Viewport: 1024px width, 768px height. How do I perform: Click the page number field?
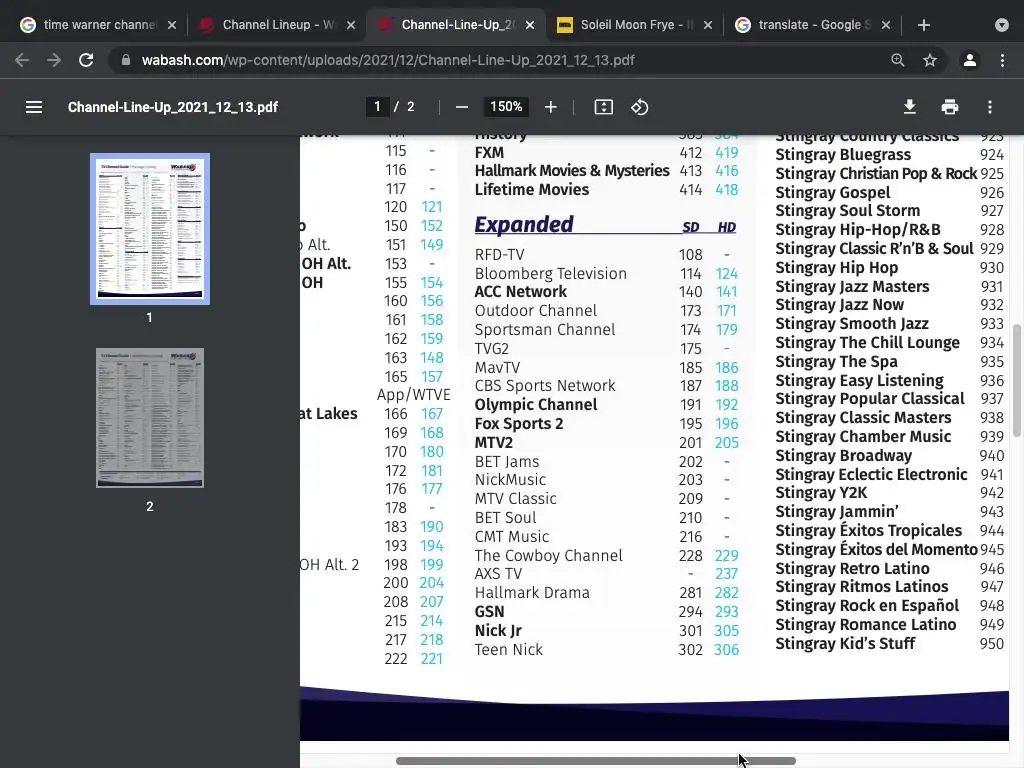[377, 106]
